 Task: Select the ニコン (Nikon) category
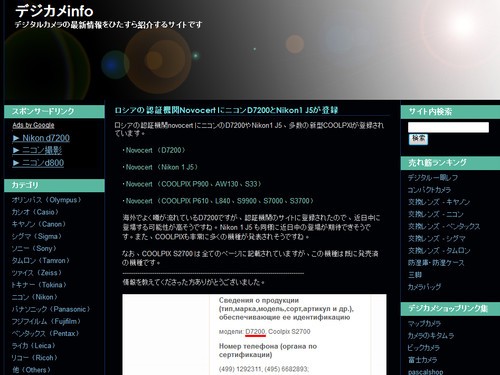[35, 297]
